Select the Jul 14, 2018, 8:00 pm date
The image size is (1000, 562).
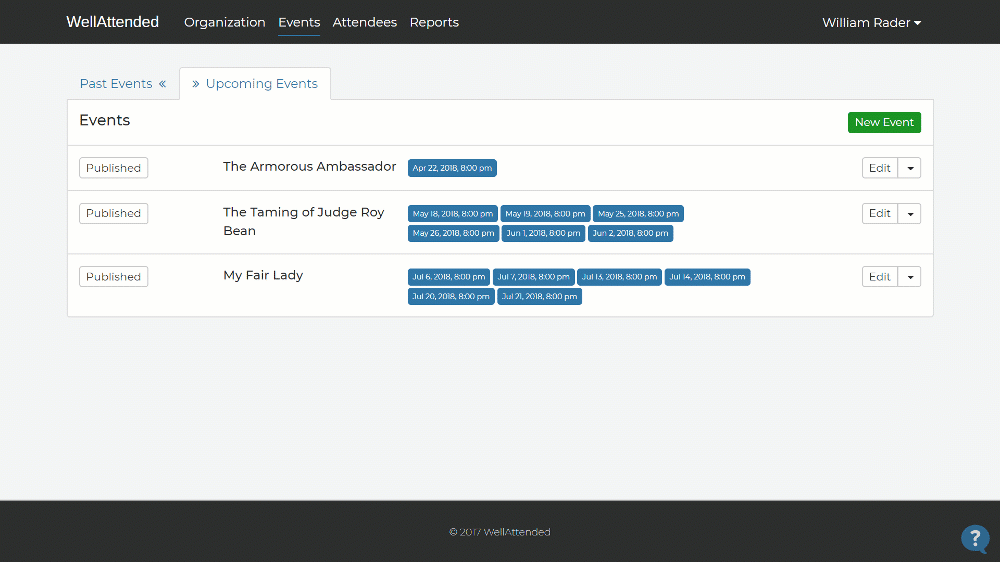point(707,277)
